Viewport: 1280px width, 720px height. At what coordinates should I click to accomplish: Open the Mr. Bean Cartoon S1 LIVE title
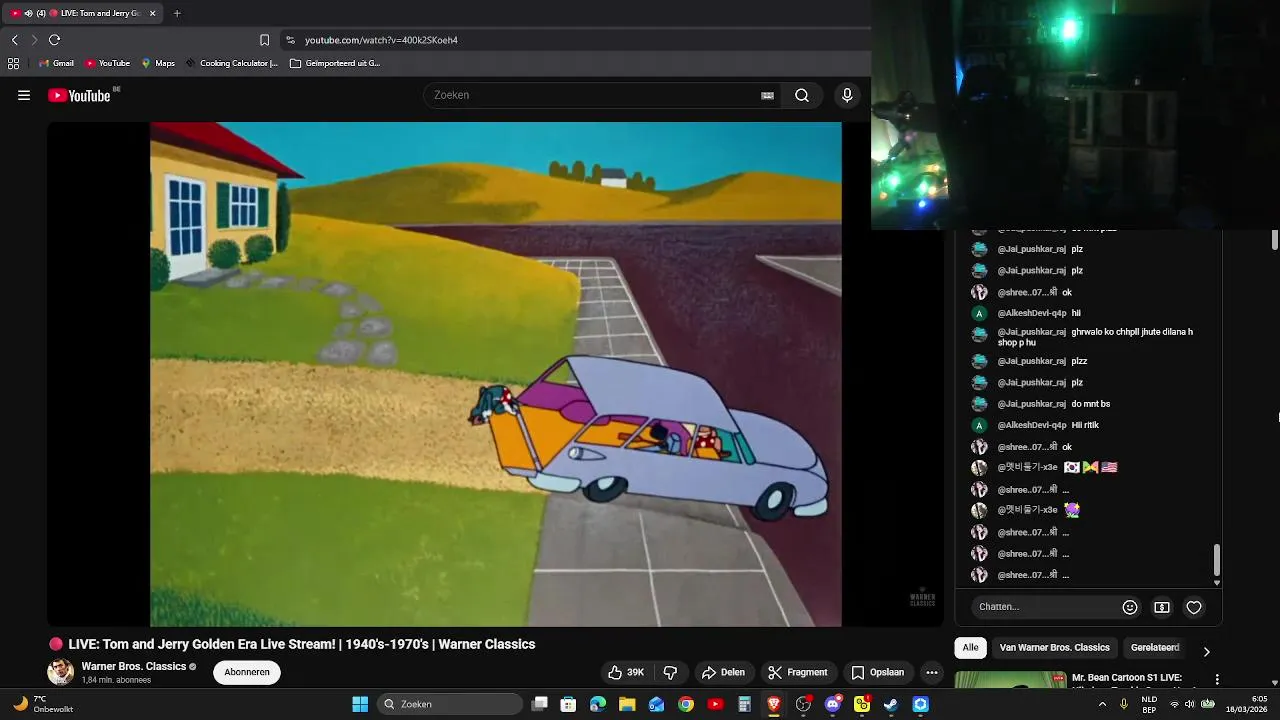coord(1127,678)
